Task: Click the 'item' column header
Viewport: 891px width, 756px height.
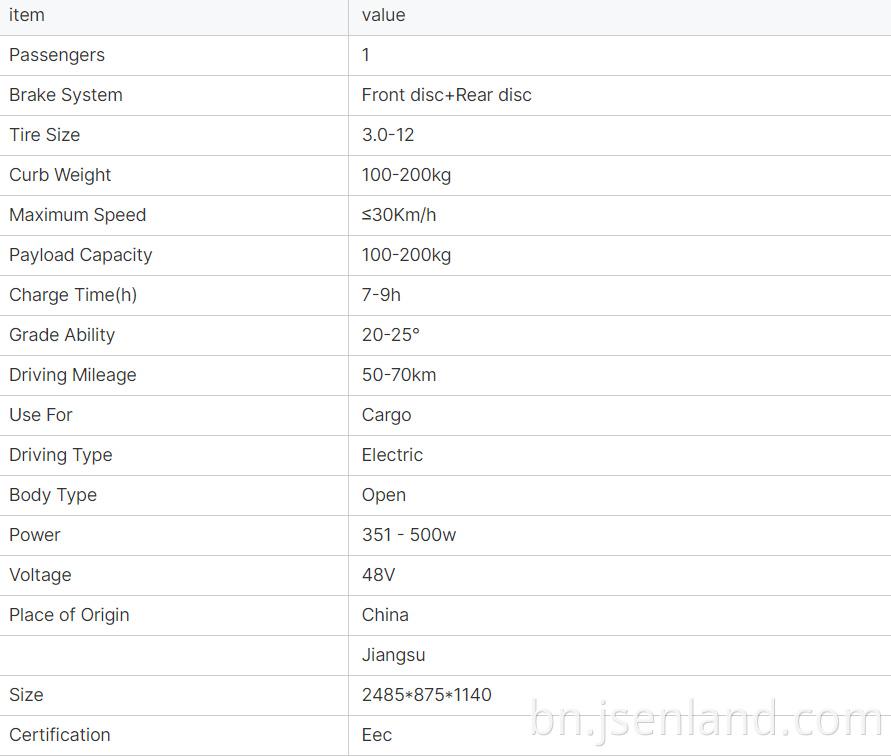Action: tap(27, 15)
